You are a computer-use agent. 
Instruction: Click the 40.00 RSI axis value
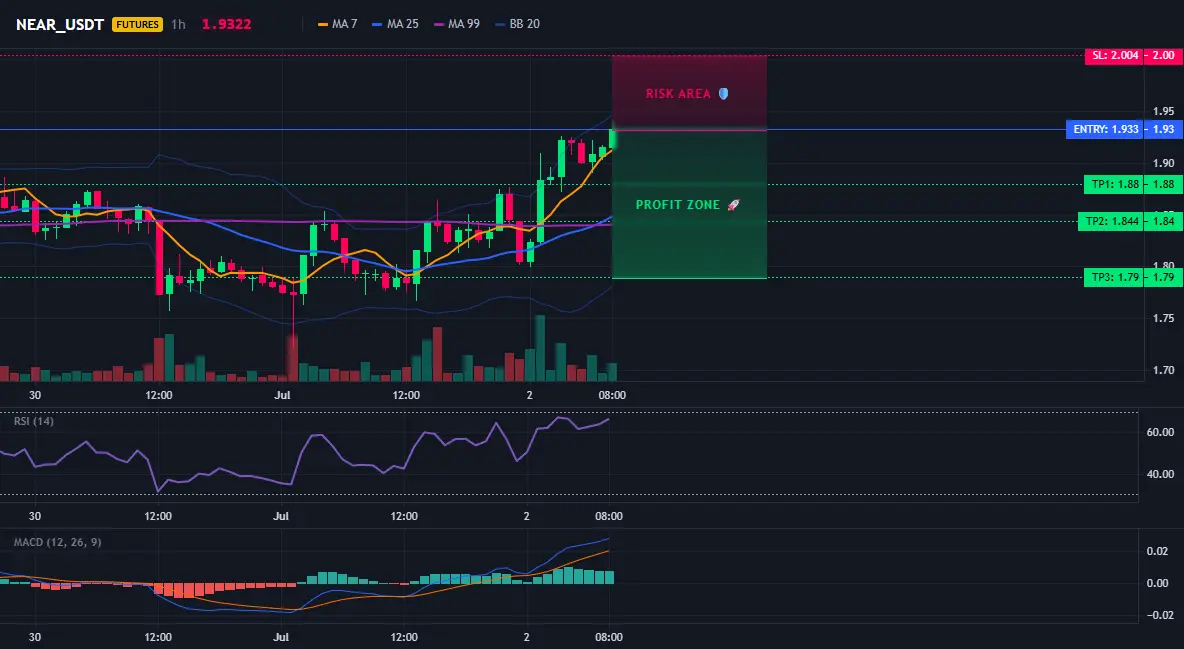1161,474
